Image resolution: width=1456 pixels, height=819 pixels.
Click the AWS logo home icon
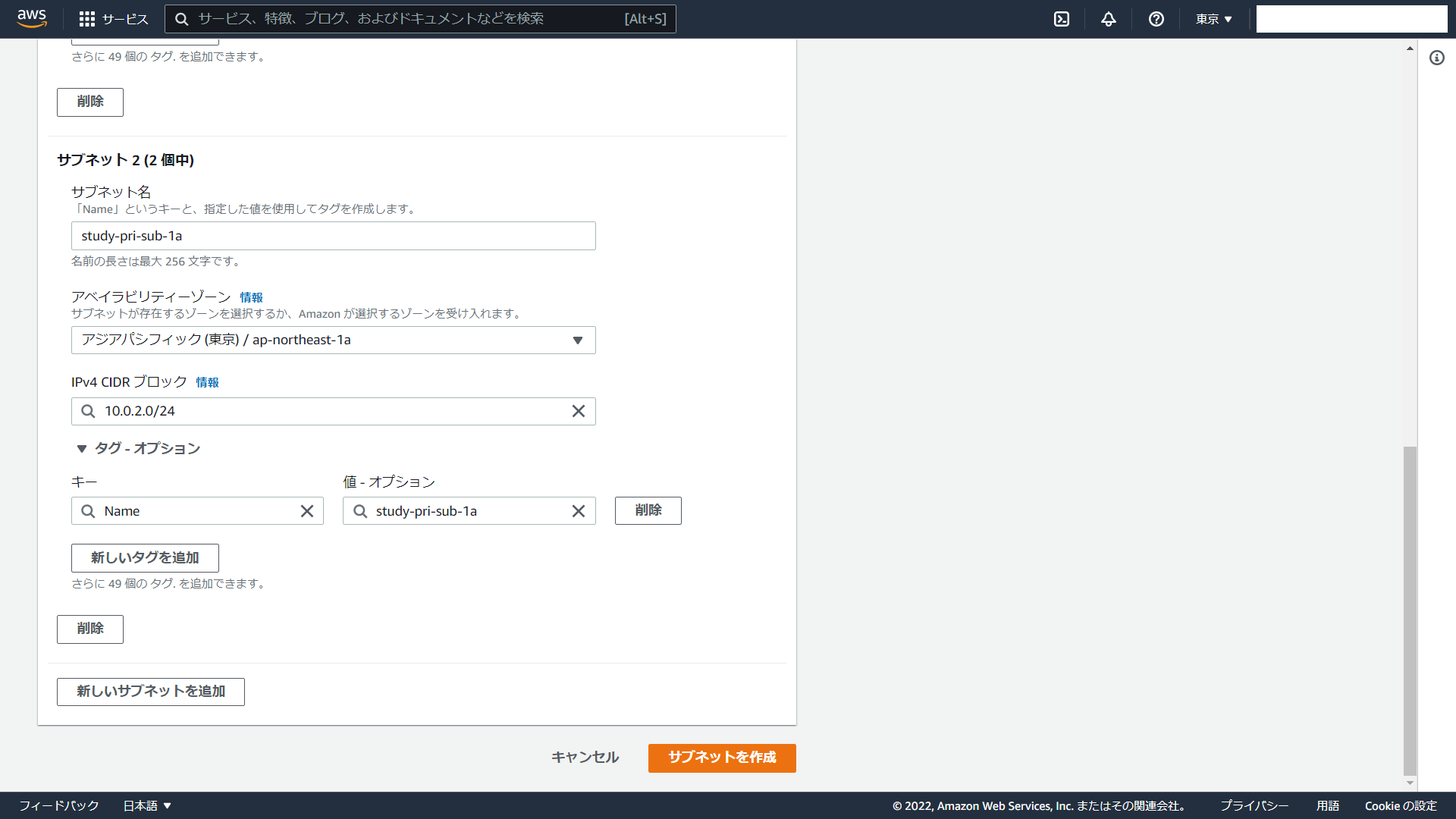click(x=32, y=18)
